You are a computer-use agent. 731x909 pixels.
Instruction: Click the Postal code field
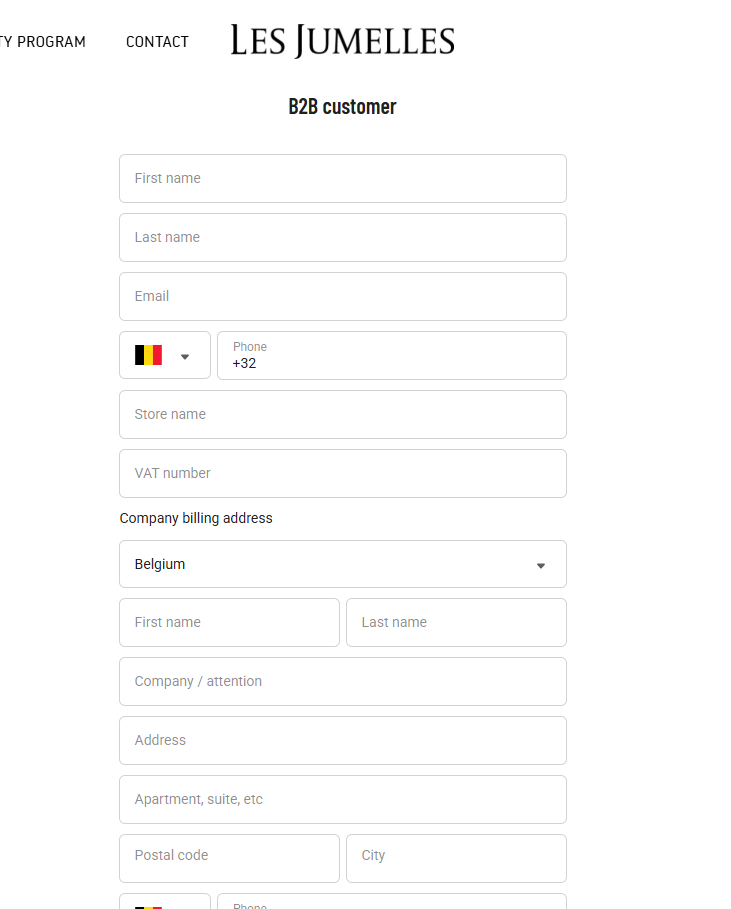(229, 858)
